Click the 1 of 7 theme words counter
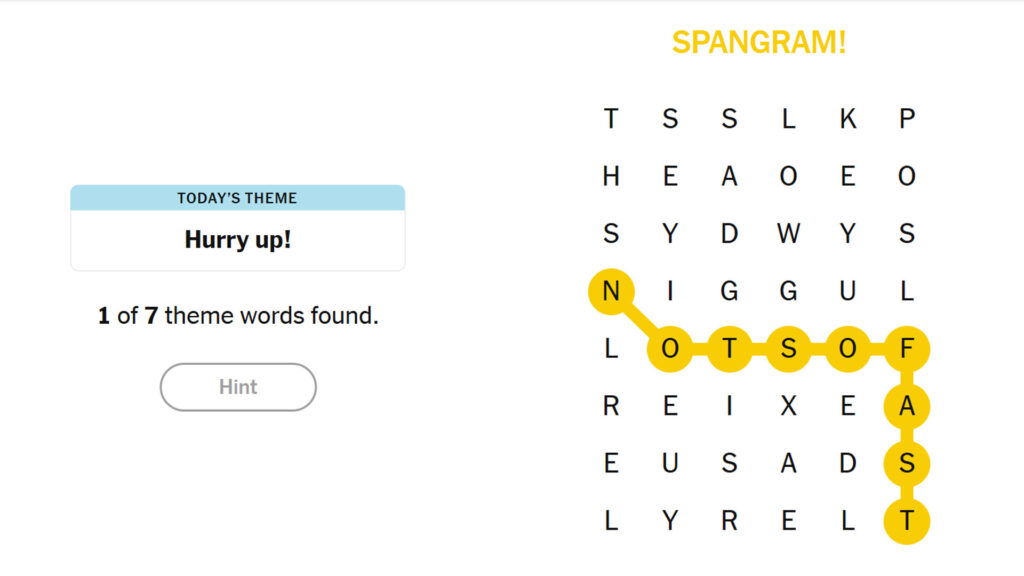Screen dimensions: 1024x576 (237, 315)
